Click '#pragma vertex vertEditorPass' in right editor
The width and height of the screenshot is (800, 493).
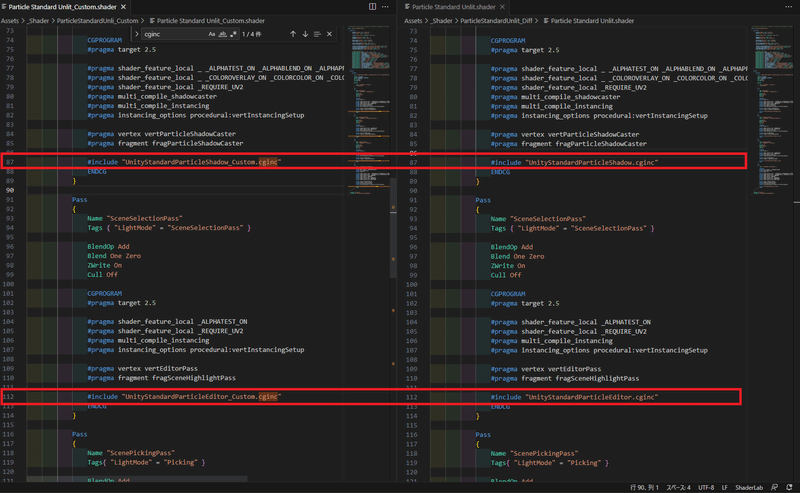545,369
